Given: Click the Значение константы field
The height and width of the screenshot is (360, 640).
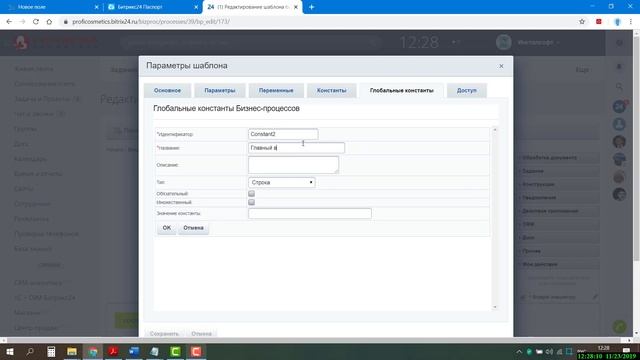Looking at the screenshot, I should (310, 213).
